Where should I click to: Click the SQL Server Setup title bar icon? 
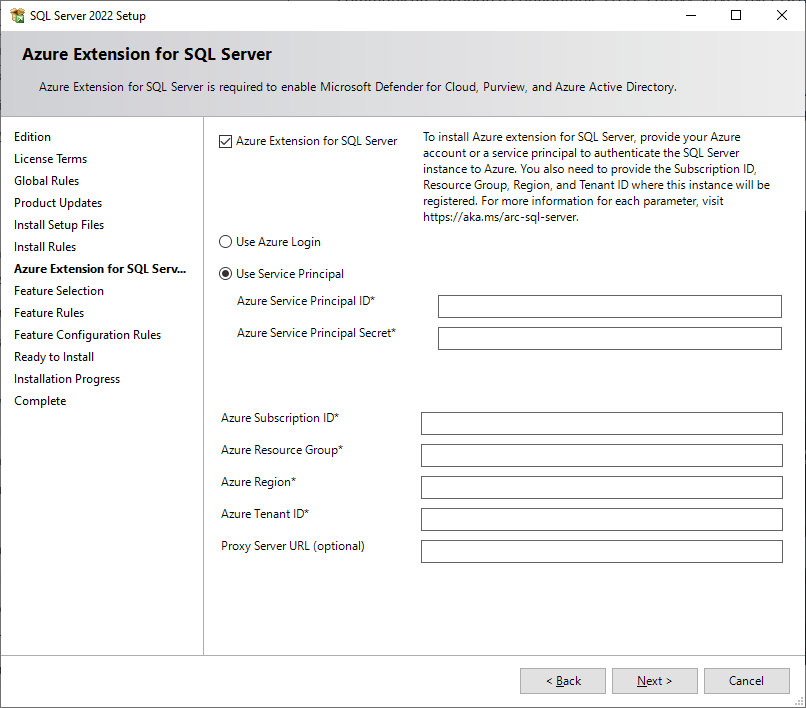[17, 15]
